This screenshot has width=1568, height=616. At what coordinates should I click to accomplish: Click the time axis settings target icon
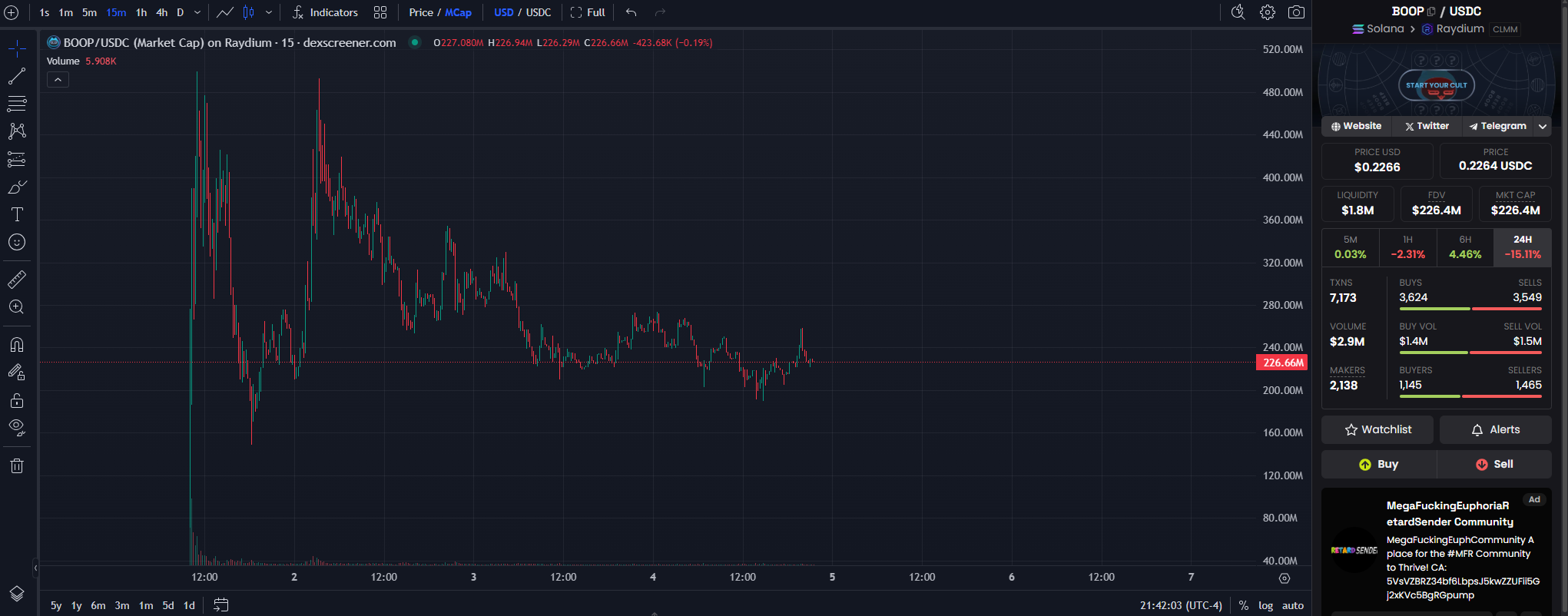tap(1285, 578)
